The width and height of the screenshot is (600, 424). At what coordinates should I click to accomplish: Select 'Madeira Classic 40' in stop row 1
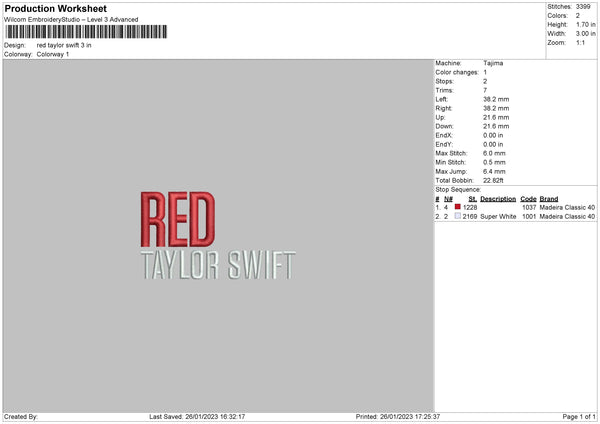[x=567, y=207]
